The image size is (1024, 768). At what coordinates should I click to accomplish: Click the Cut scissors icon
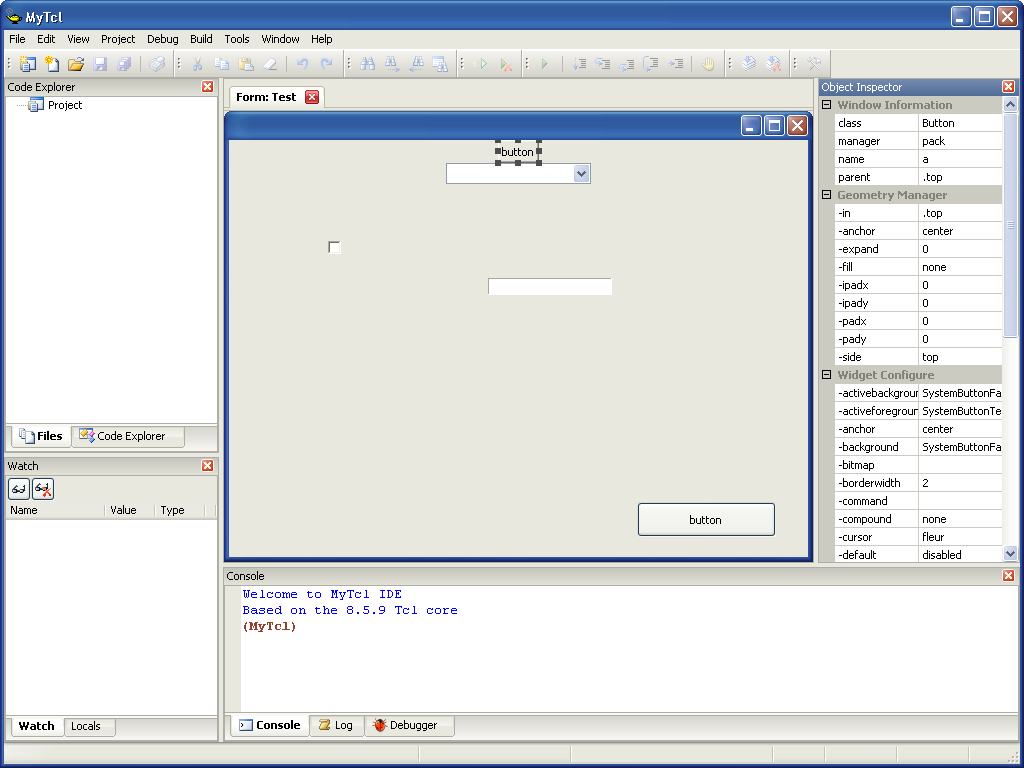[x=197, y=64]
